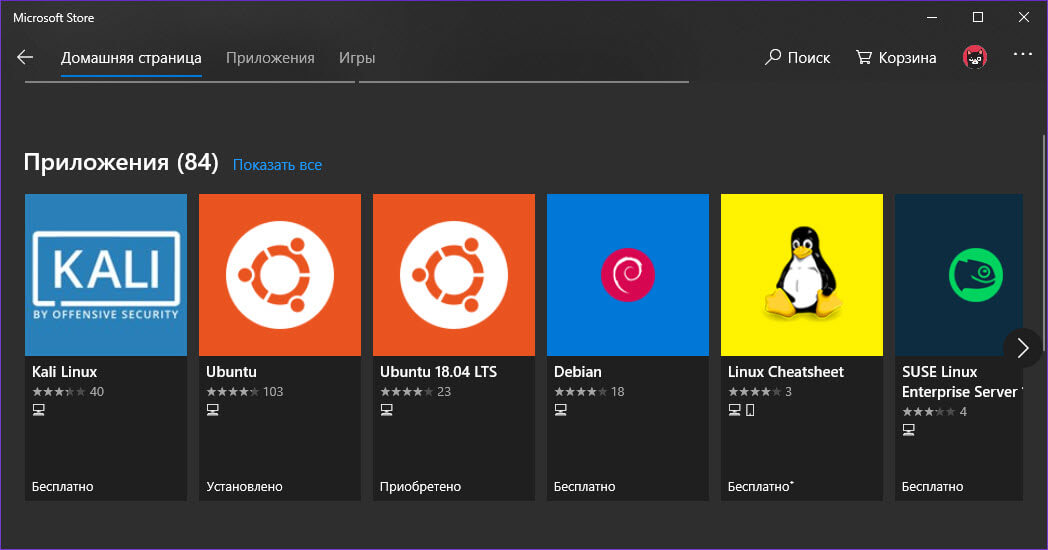
Task: Switch to the Домашняя страница tab
Action: coord(131,58)
